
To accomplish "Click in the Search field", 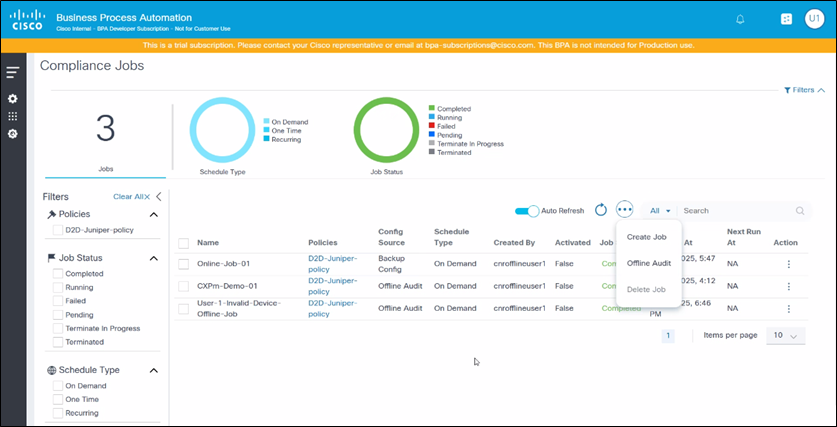I will point(737,211).
